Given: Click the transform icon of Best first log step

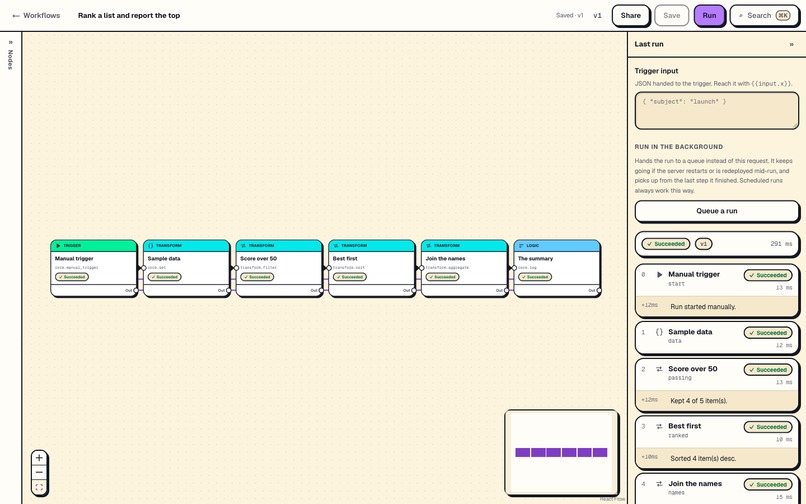Looking at the screenshot, I should tap(660, 426).
